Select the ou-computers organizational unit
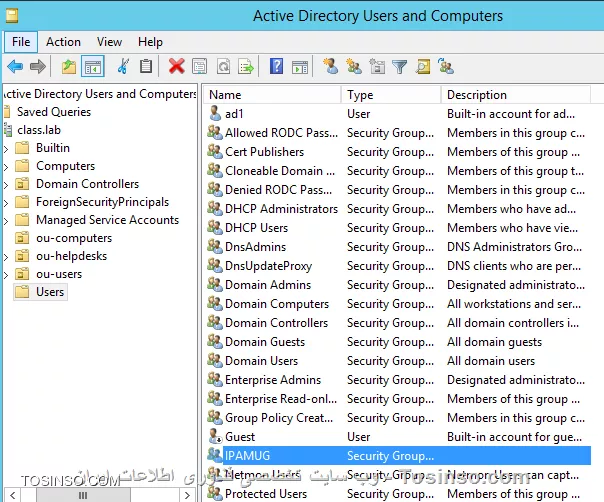604x502 pixels. (x=75, y=238)
